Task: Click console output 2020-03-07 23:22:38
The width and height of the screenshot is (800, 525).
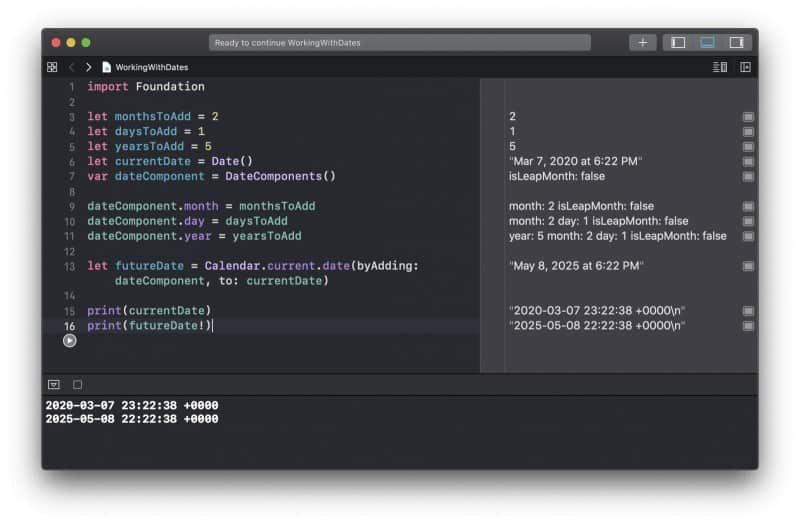Action: click(x=132, y=405)
